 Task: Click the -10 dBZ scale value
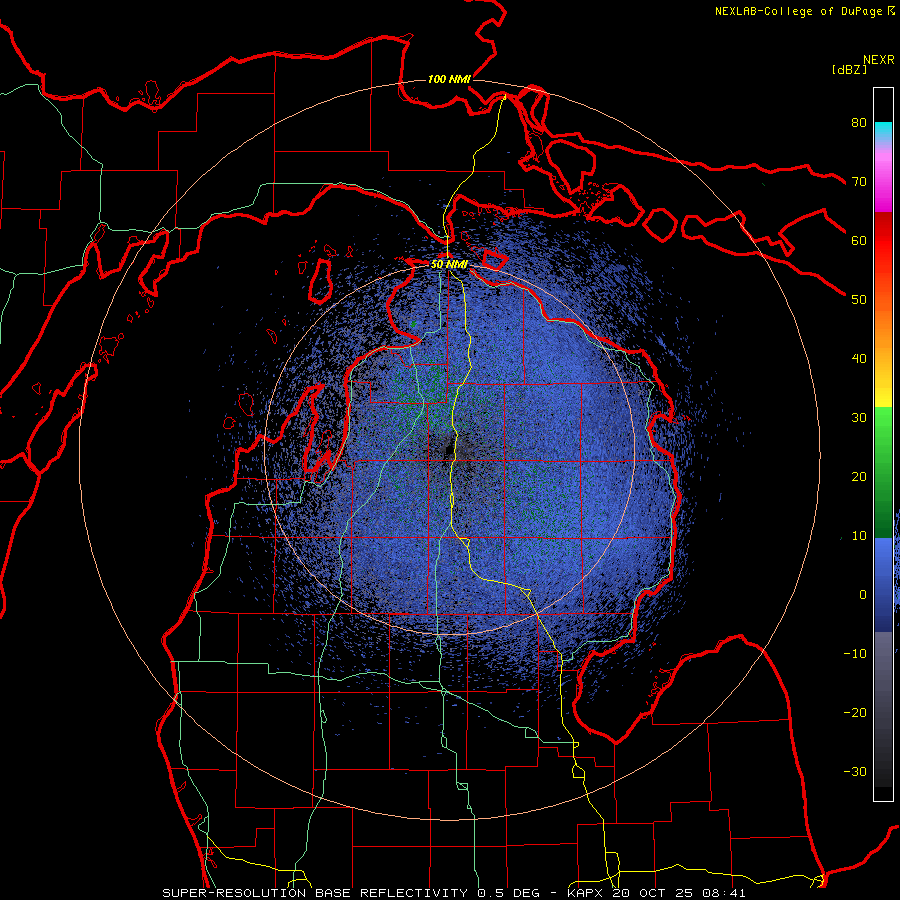click(855, 653)
